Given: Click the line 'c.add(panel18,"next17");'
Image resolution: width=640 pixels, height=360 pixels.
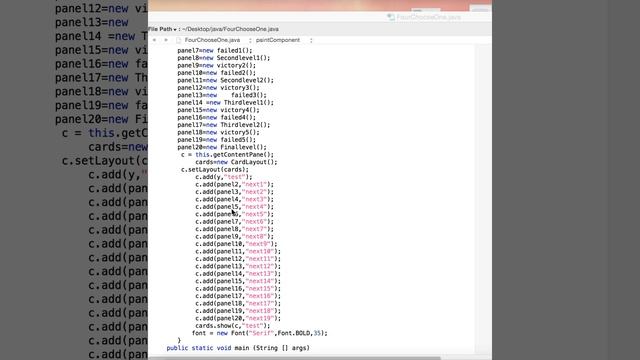Looking at the screenshot, I should (238, 303).
